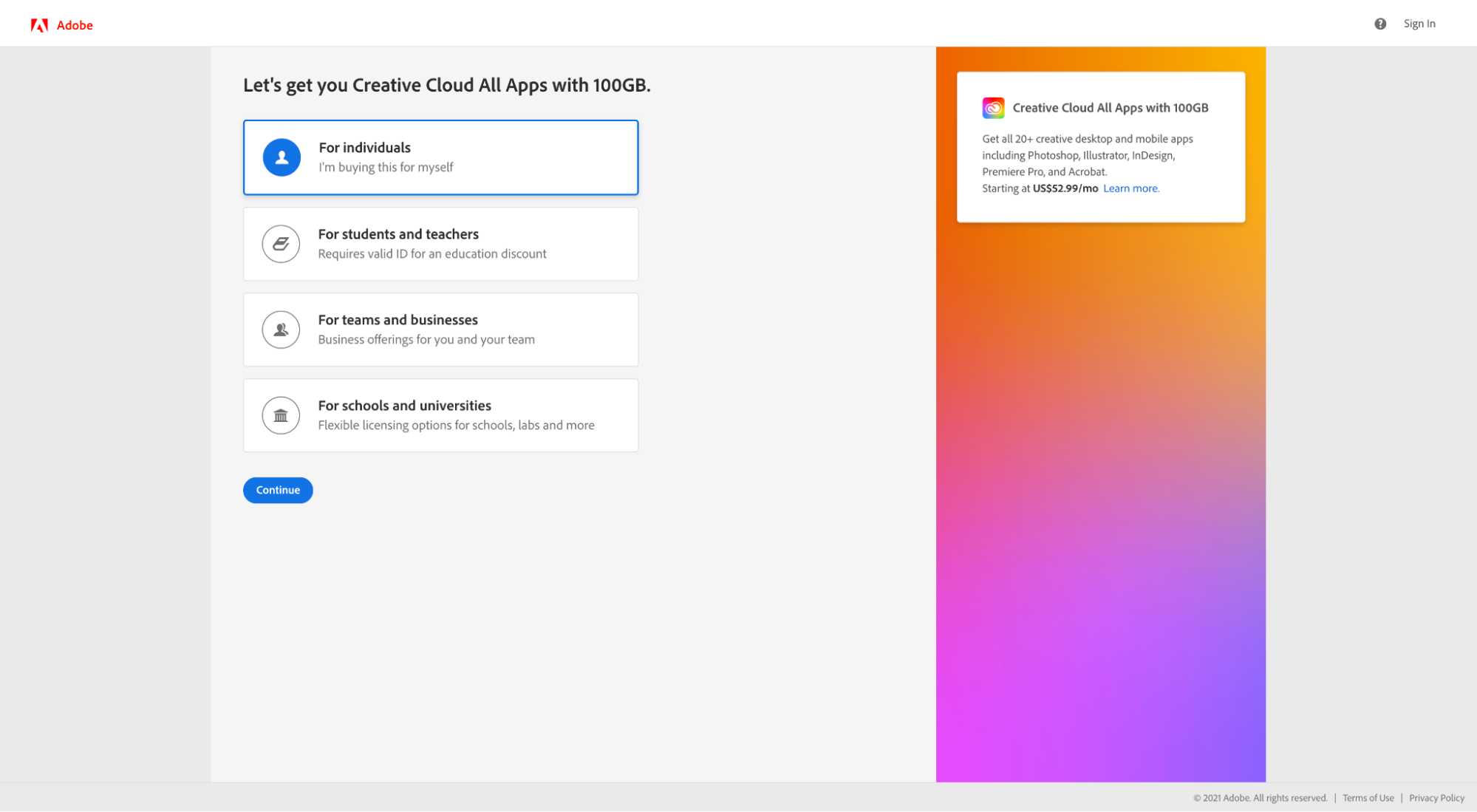
Task: Click the Learn more link
Action: coord(1130,188)
